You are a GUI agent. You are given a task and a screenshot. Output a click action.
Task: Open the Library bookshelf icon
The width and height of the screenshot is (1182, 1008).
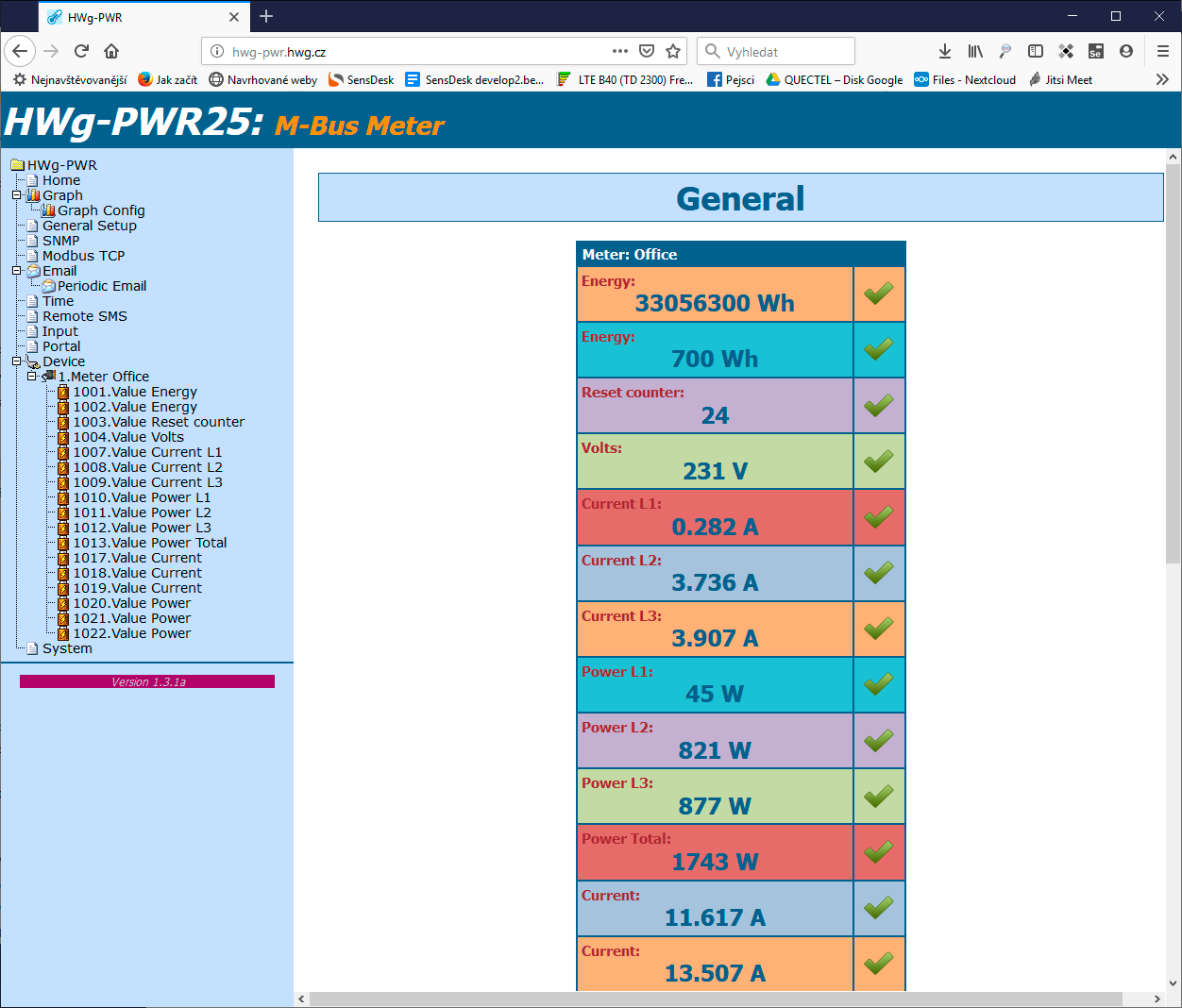[975, 51]
